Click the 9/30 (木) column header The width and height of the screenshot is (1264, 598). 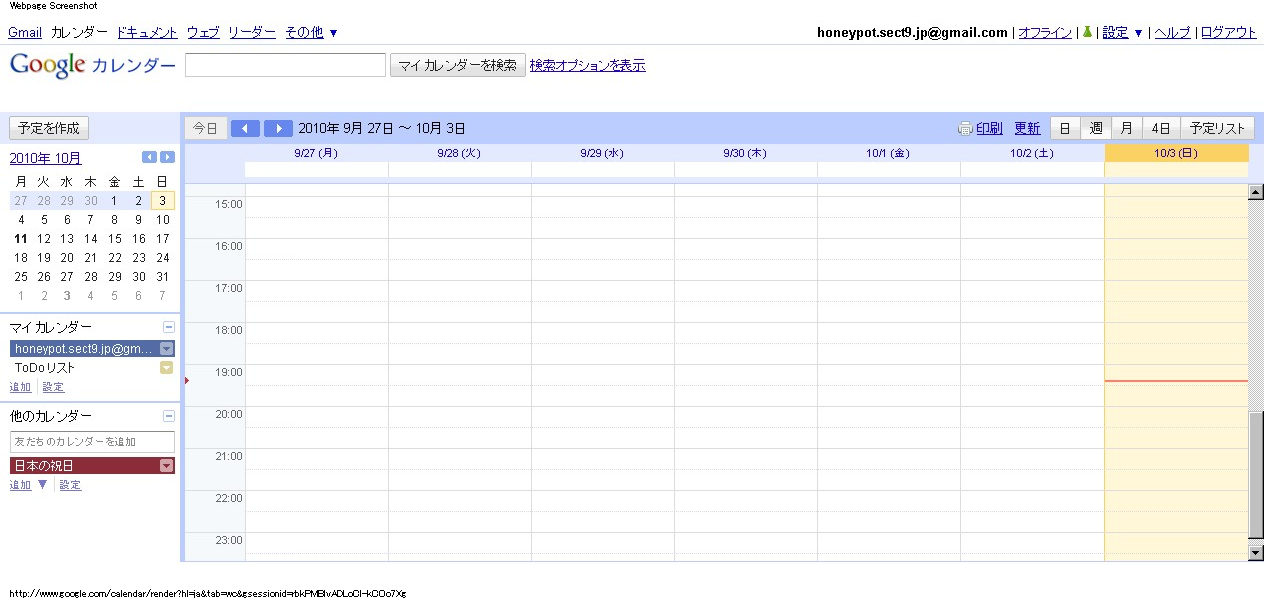pyautogui.click(x=745, y=153)
